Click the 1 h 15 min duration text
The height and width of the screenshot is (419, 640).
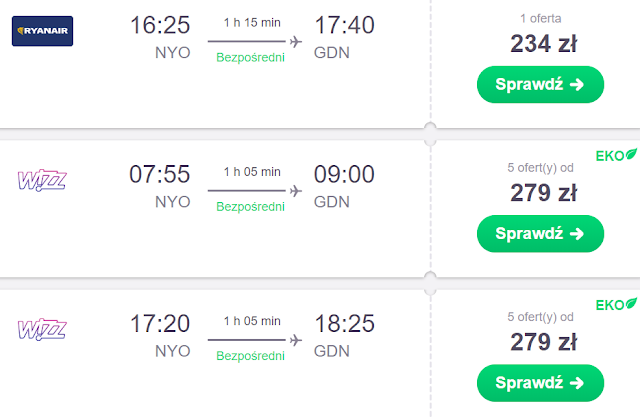pos(251,23)
